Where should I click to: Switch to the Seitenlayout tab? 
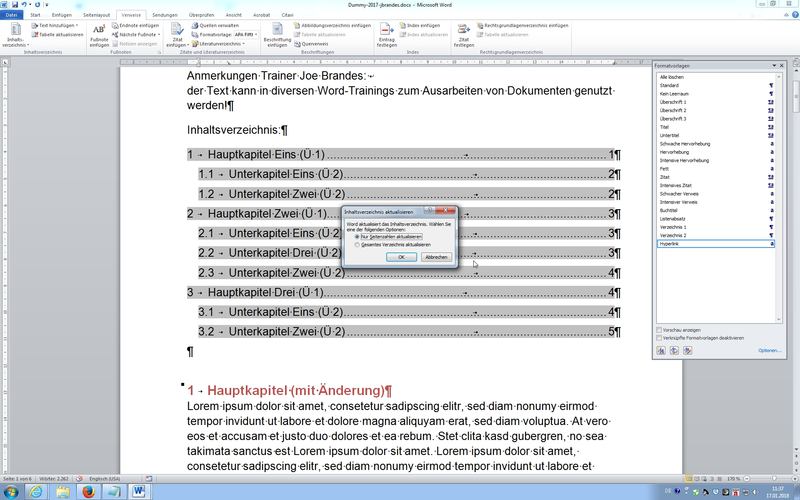(96, 15)
